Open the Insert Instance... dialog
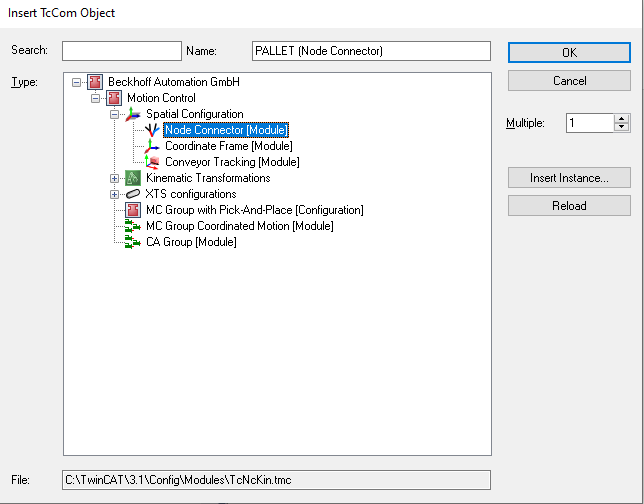 point(569,177)
